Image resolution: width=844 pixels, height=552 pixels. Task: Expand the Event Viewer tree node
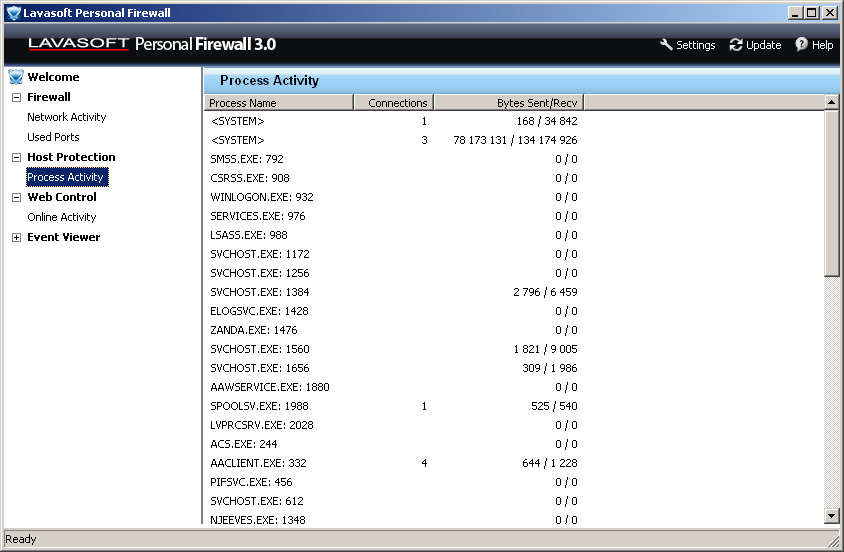point(16,238)
